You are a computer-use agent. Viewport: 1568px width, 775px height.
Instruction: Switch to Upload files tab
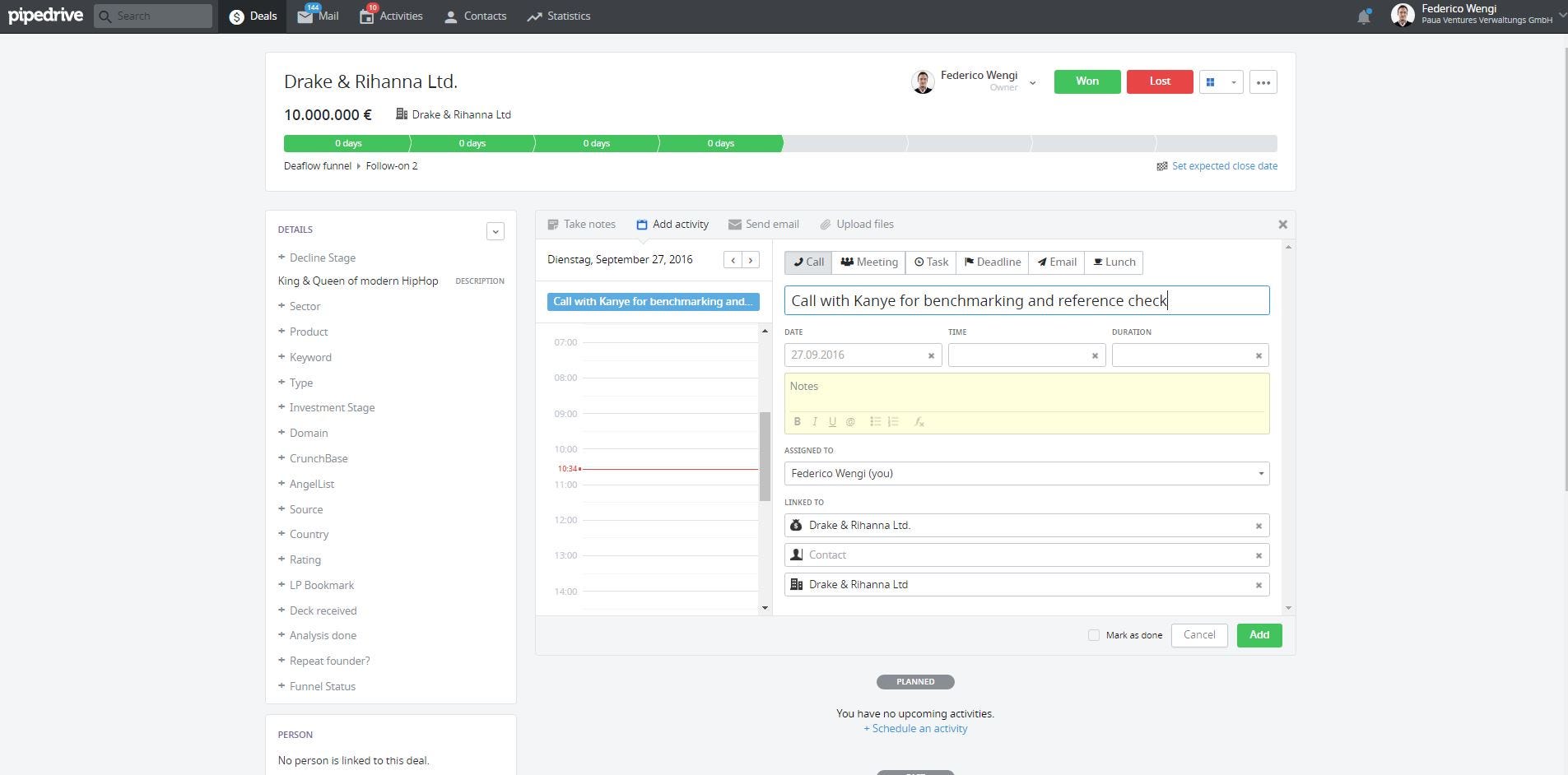(857, 224)
